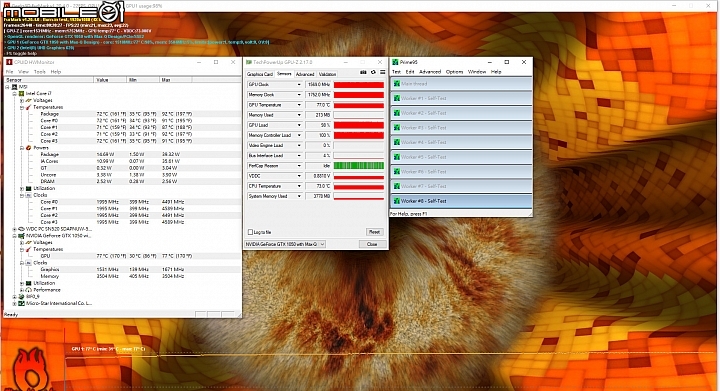Click the Max column header in HWMonitor
This screenshot has width=720, height=391.
coord(176,80)
